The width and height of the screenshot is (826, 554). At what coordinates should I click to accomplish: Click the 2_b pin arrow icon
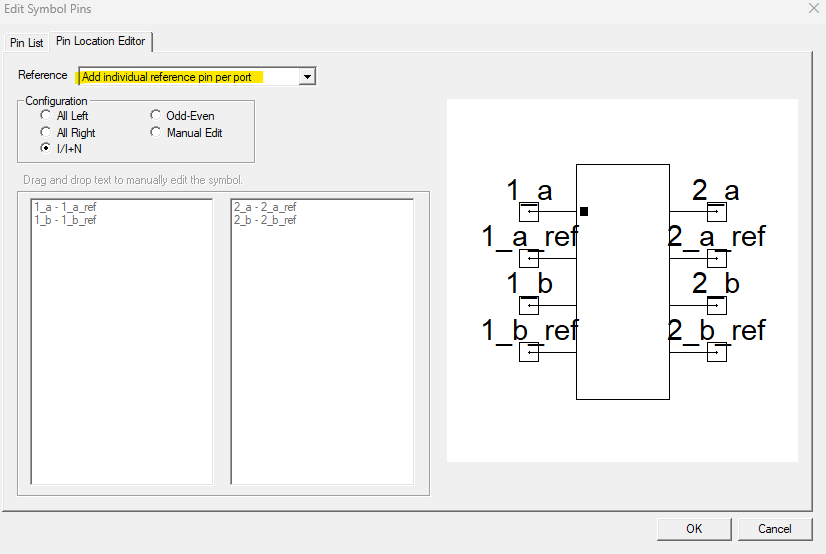coord(716,306)
